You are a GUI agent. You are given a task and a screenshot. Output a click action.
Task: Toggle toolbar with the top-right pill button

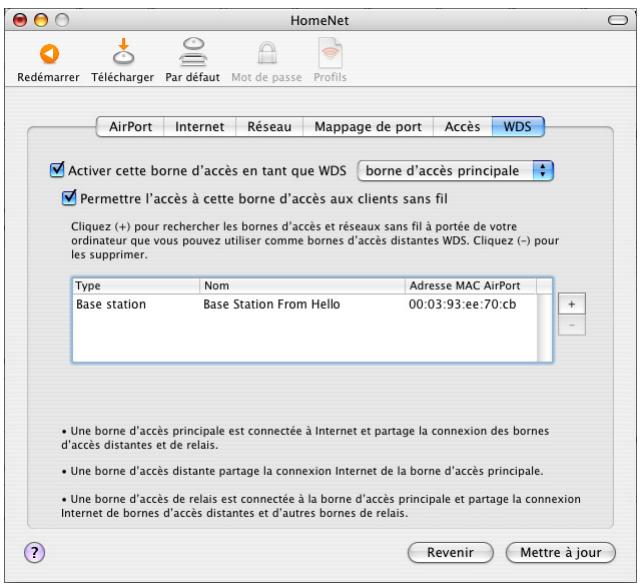618,20
